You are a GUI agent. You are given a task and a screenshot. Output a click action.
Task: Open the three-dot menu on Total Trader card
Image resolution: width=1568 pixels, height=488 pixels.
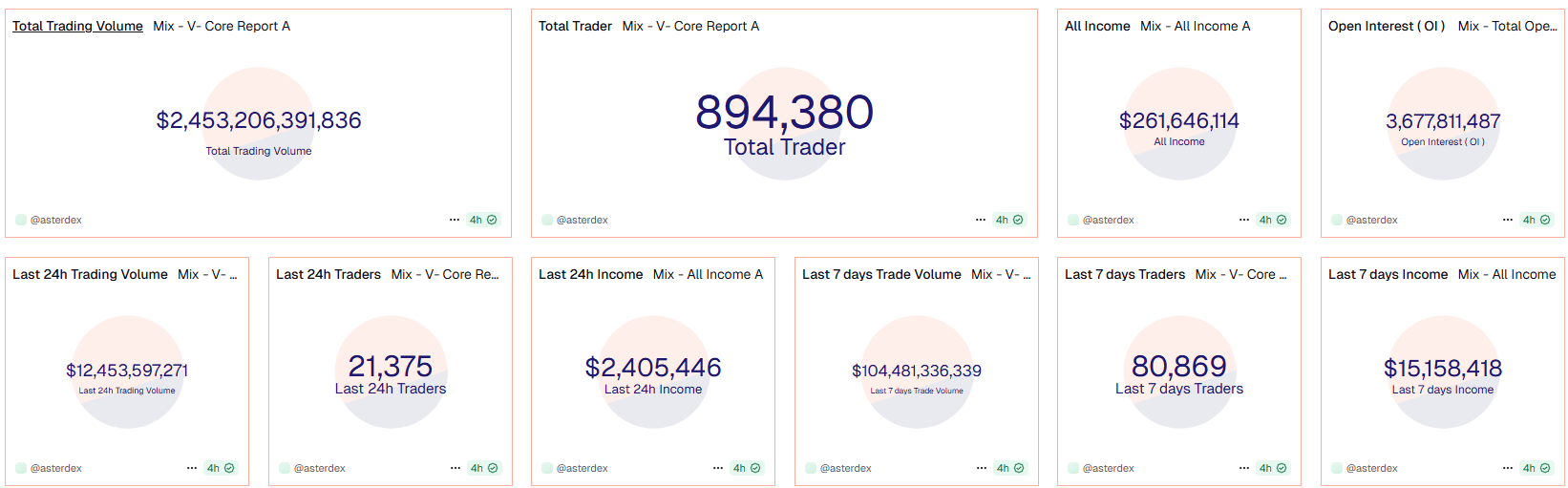[980, 220]
